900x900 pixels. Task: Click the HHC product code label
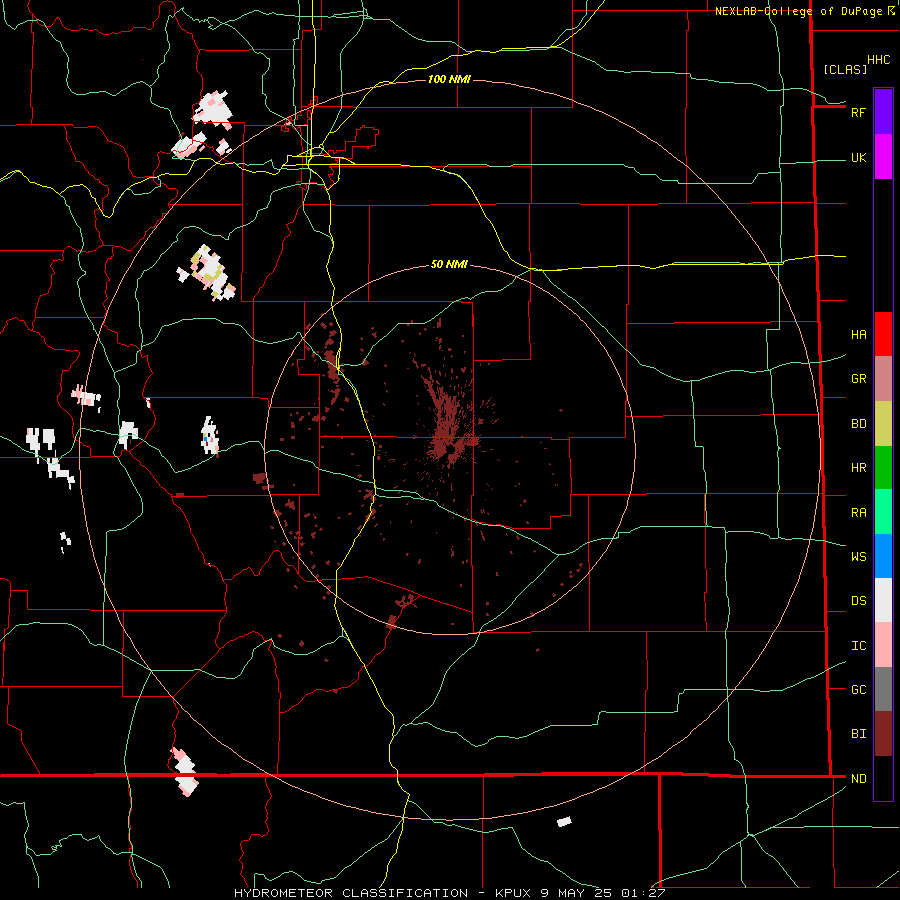878,60
